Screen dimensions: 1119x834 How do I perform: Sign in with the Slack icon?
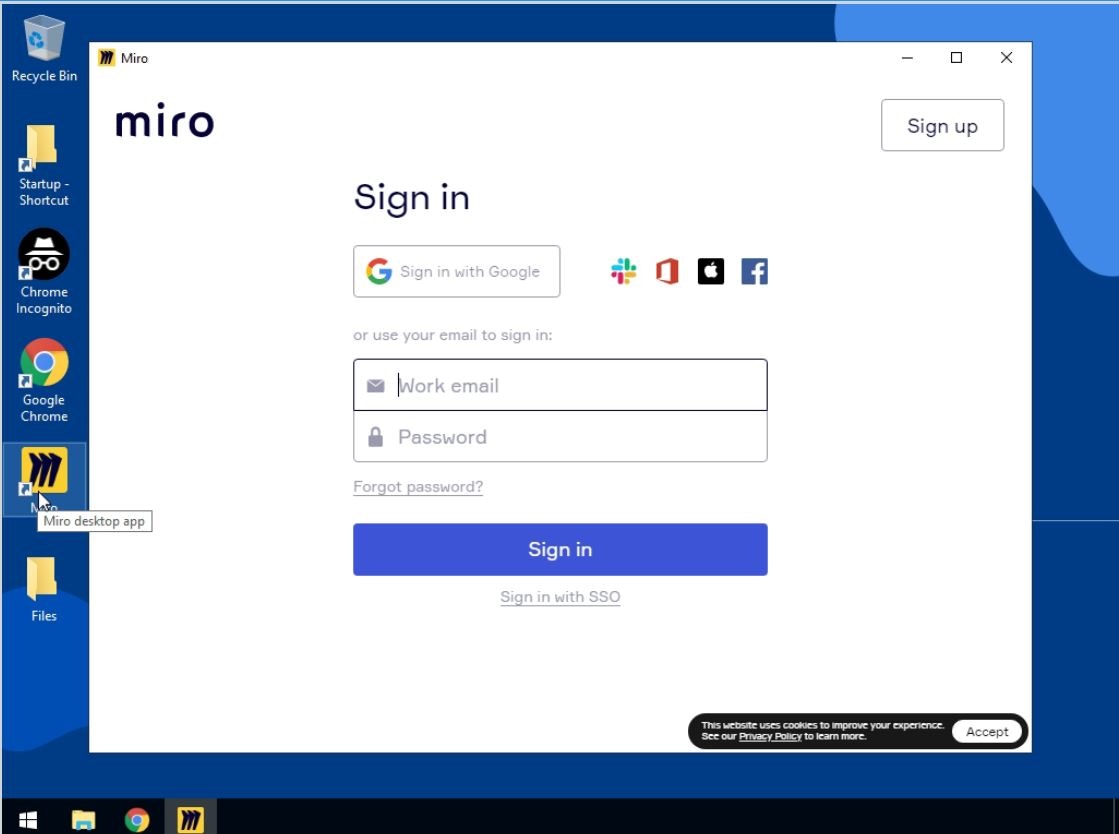pyautogui.click(x=623, y=271)
